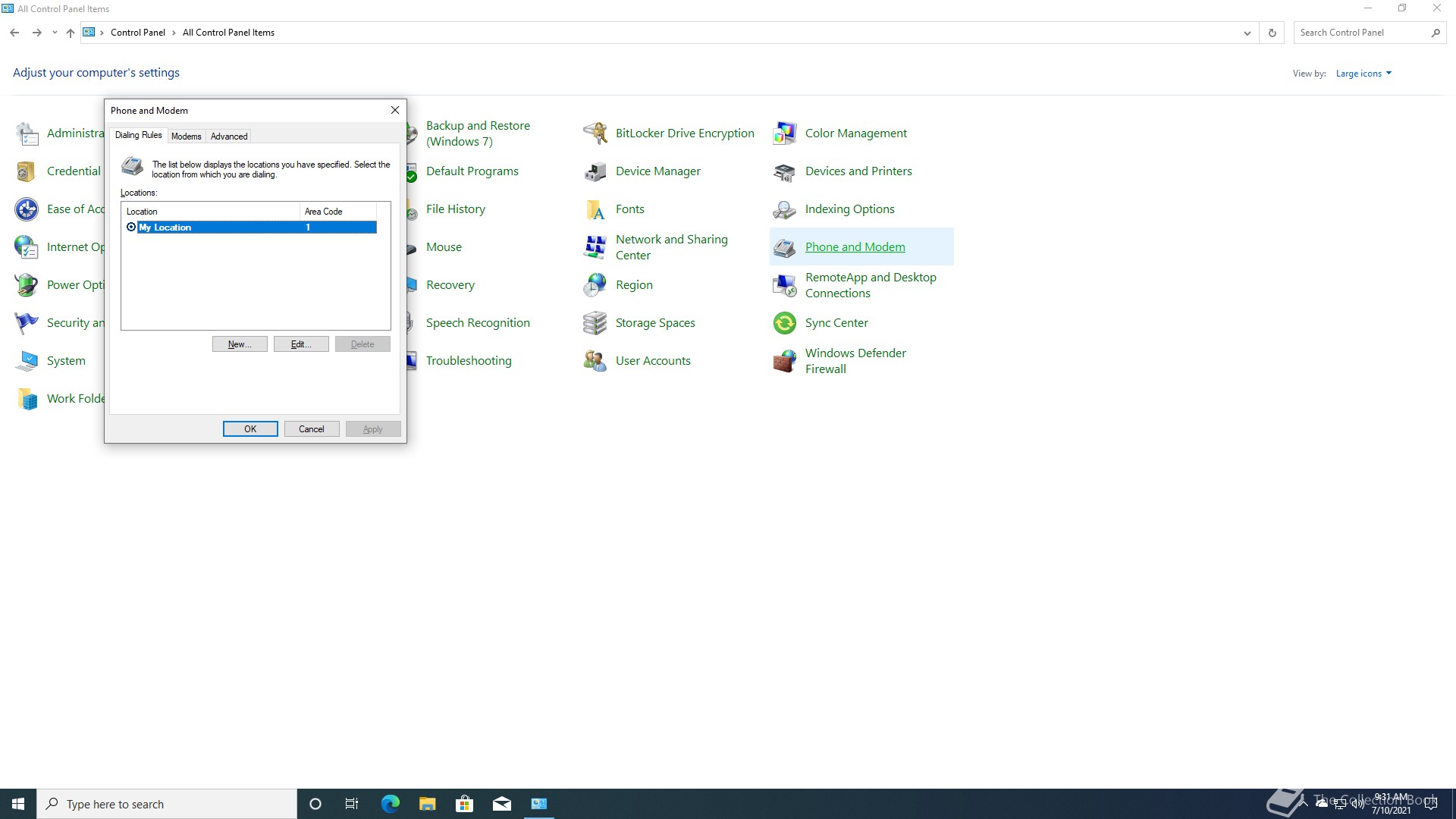Viewport: 1456px width, 819px height.
Task: Open the Work Folders icon
Action: pos(27,399)
